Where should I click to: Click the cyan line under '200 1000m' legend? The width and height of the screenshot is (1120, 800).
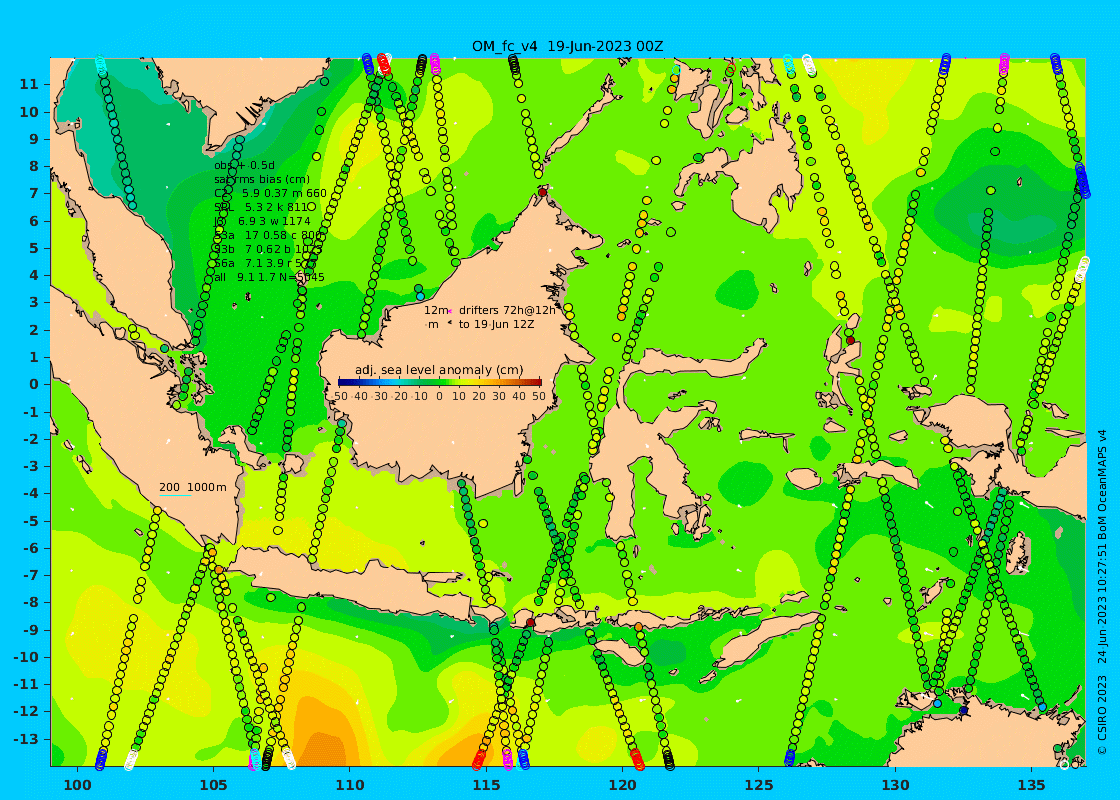click(x=175, y=495)
